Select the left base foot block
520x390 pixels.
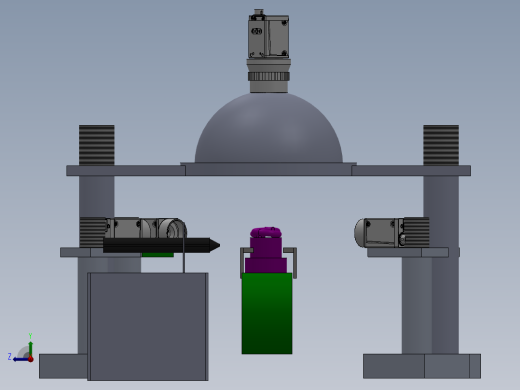pyautogui.click(x=63, y=366)
